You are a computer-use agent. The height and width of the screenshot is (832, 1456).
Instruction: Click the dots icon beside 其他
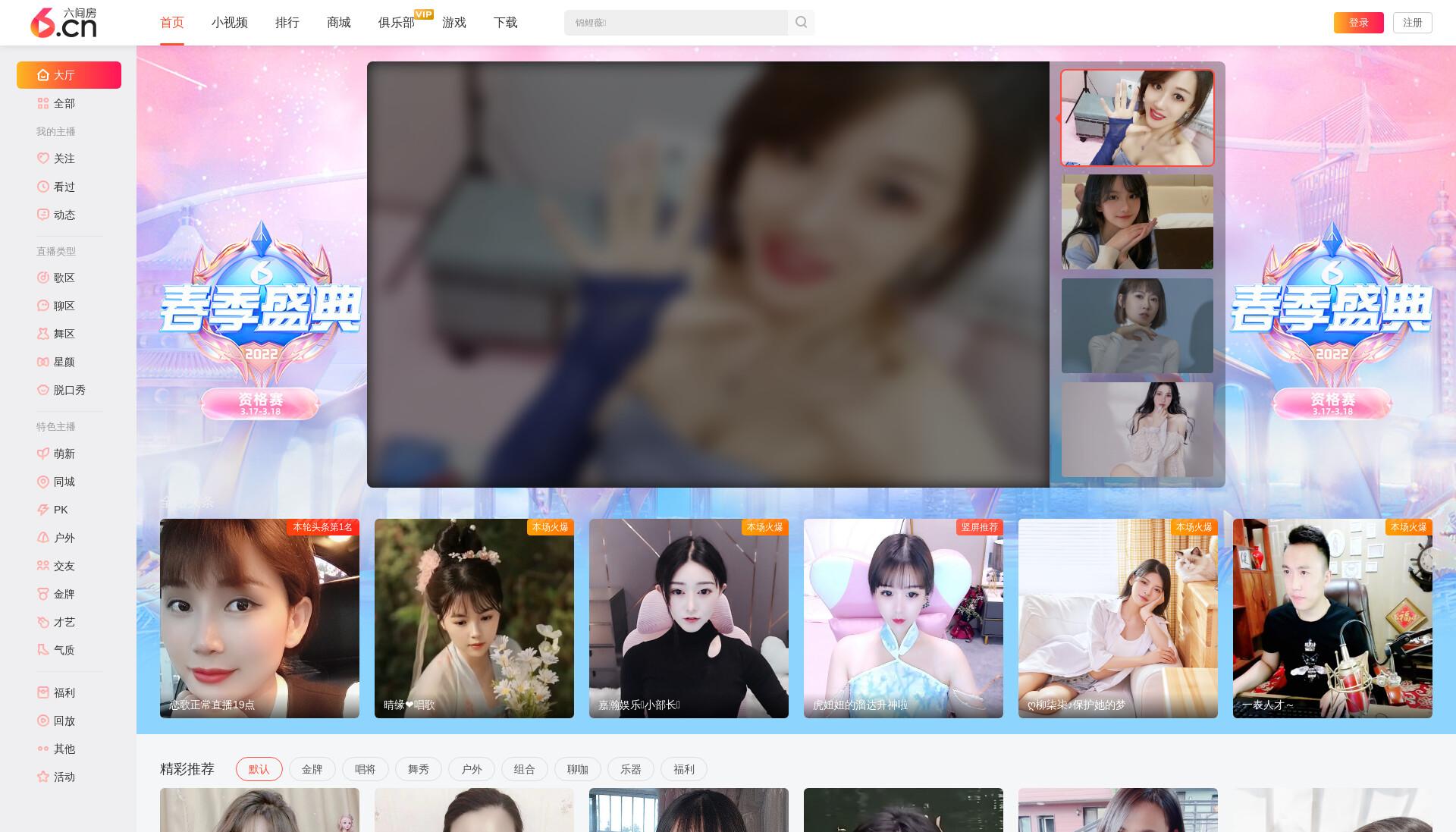43,749
